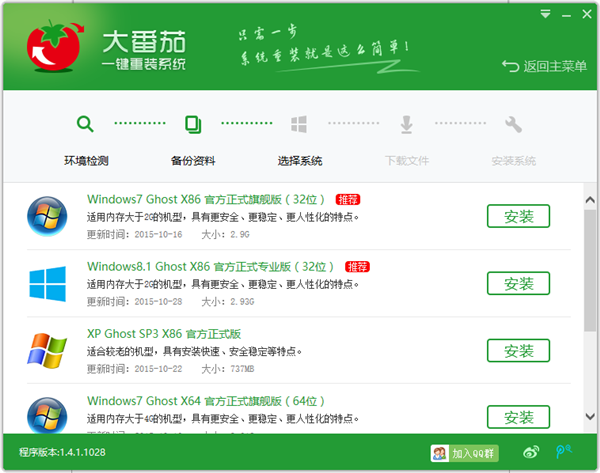Click the system list scrollbar thumb
This screenshot has height=473, width=600.
tap(590, 270)
